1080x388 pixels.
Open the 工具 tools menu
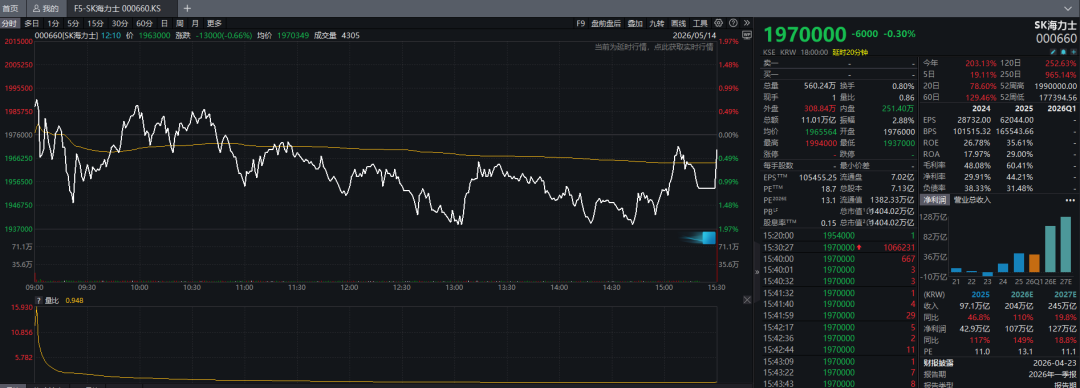pyautogui.click(x=700, y=23)
